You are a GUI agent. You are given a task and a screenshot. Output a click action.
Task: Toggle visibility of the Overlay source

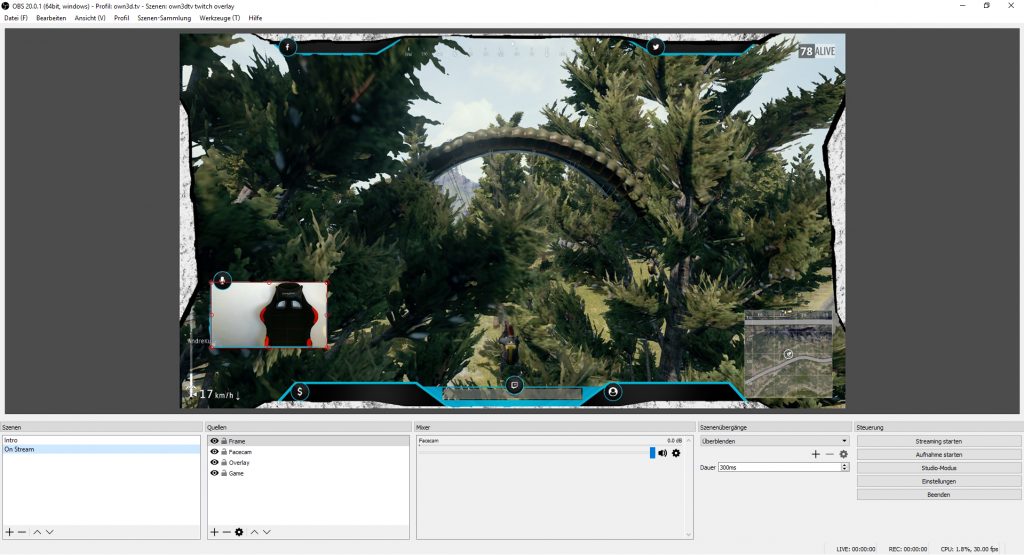click(214, 463)
